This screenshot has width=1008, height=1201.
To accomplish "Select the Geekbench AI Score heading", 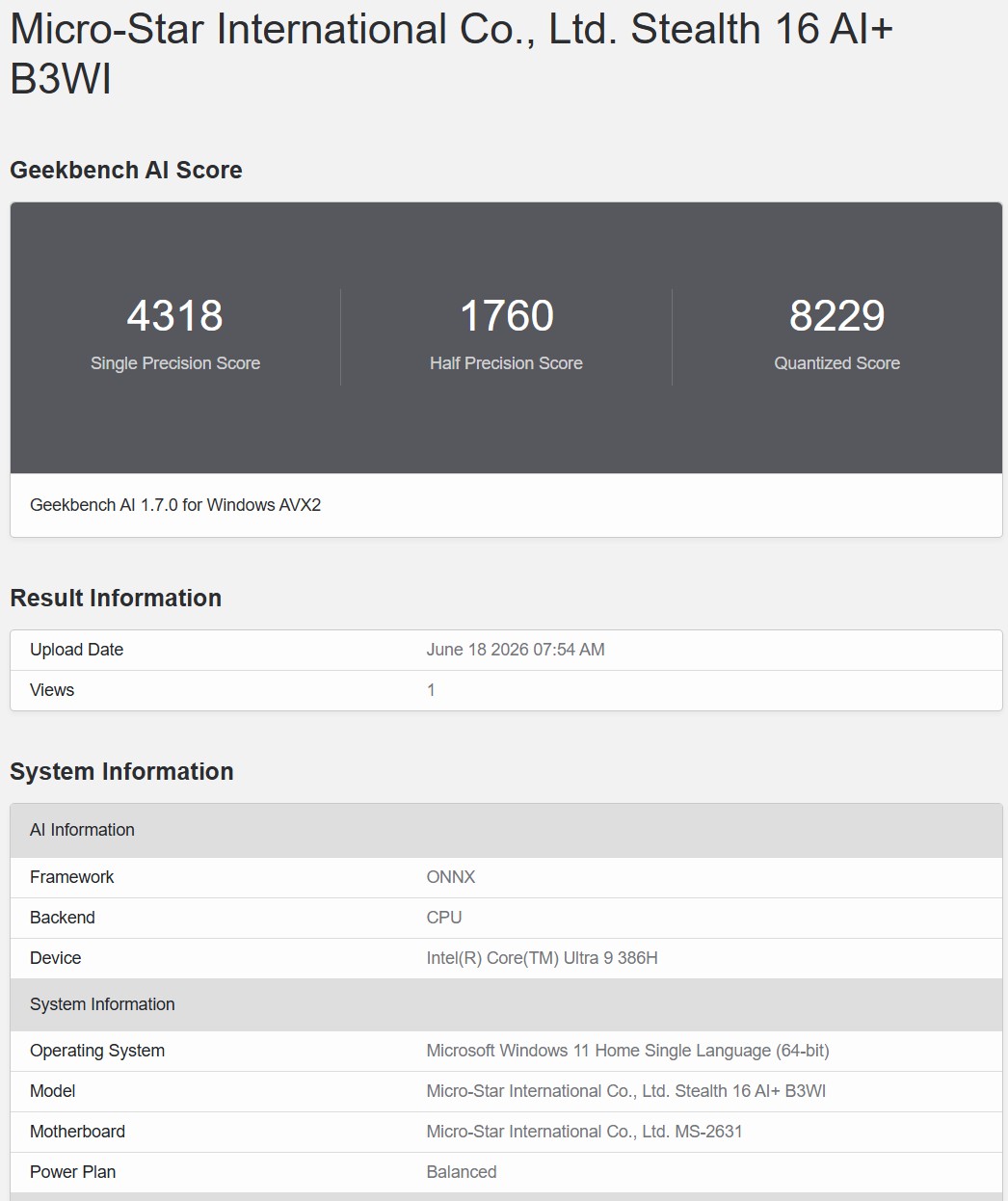I will [x=126, y=170].
